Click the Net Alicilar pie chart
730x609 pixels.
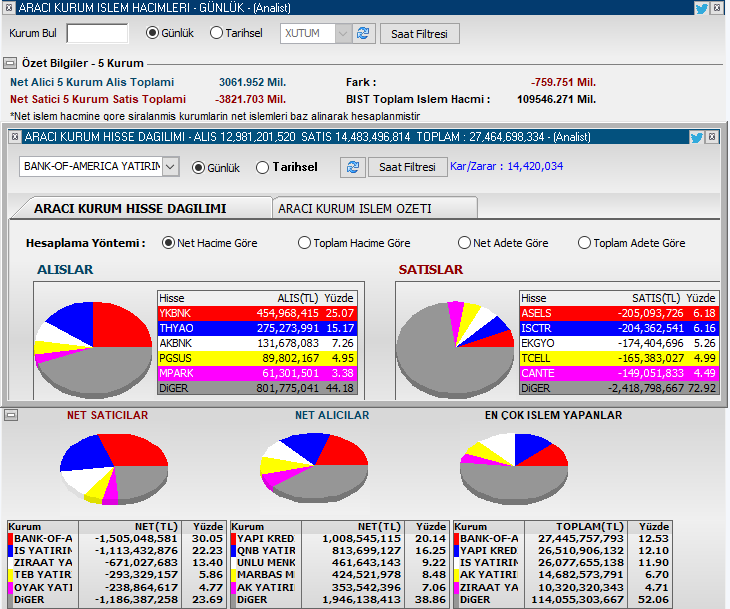[x=314, y=468]
